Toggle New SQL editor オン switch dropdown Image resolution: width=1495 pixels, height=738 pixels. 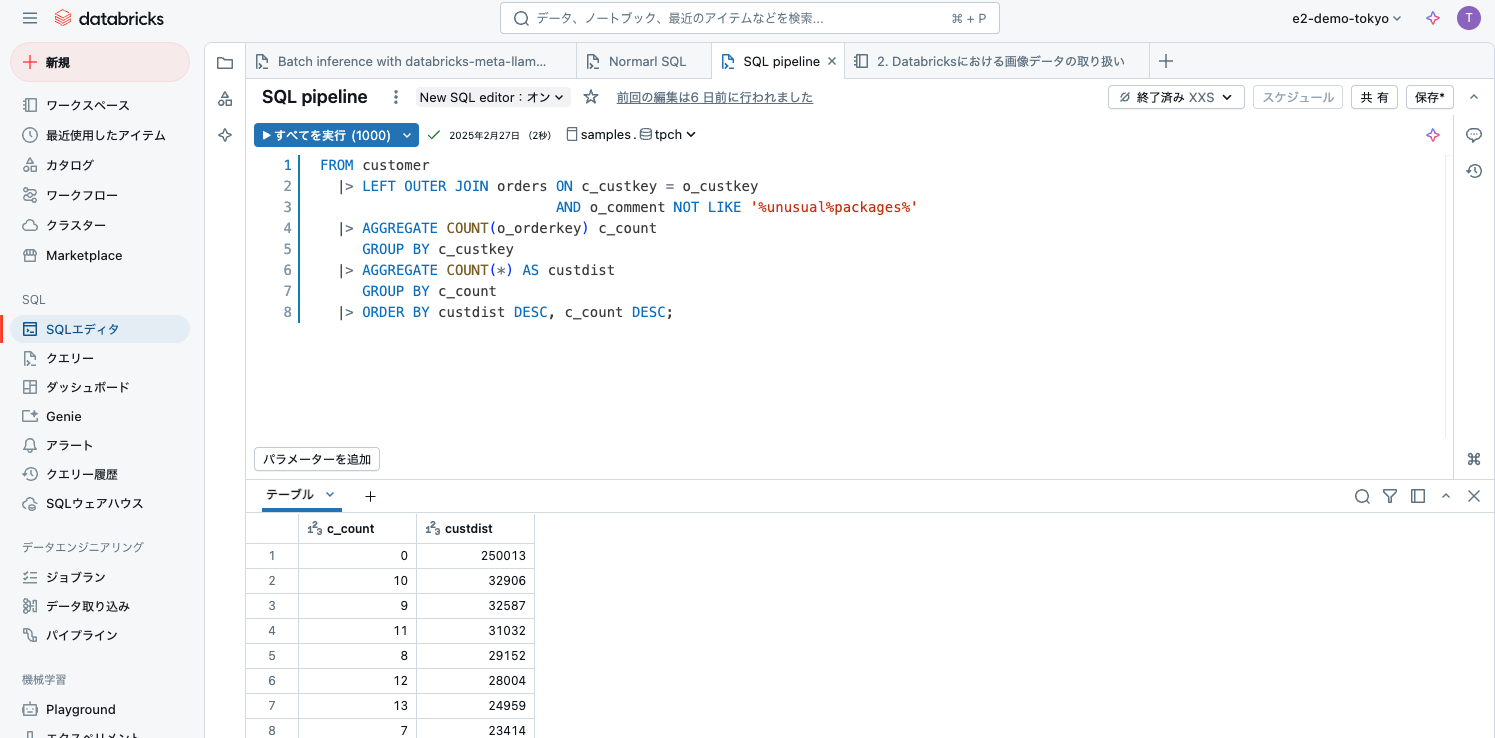pos(493,97)
